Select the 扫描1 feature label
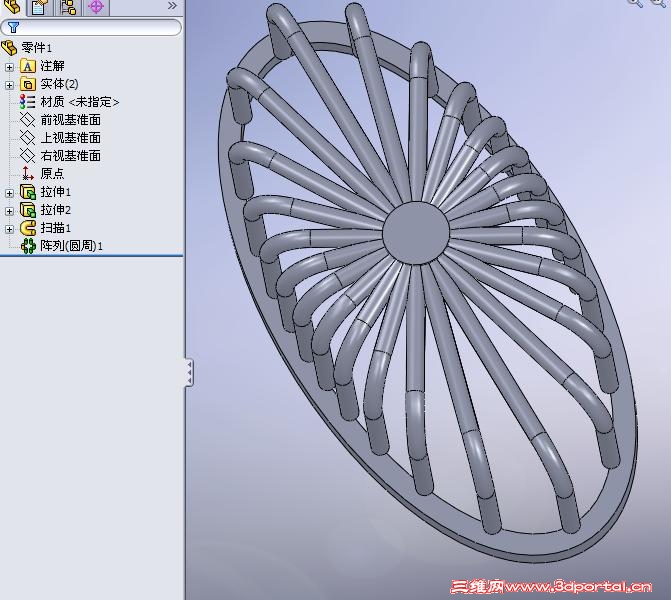671x600 pixels. [55, 228]
